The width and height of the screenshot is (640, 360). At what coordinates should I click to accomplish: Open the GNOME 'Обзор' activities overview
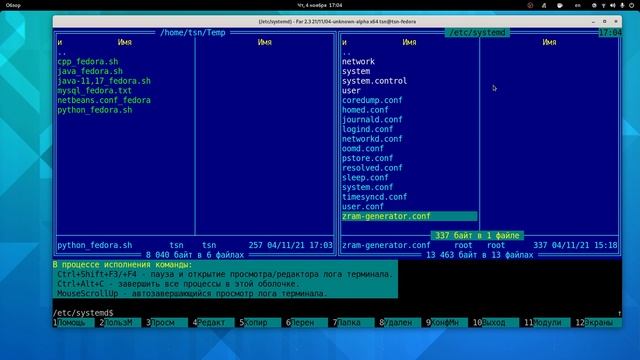13,5
